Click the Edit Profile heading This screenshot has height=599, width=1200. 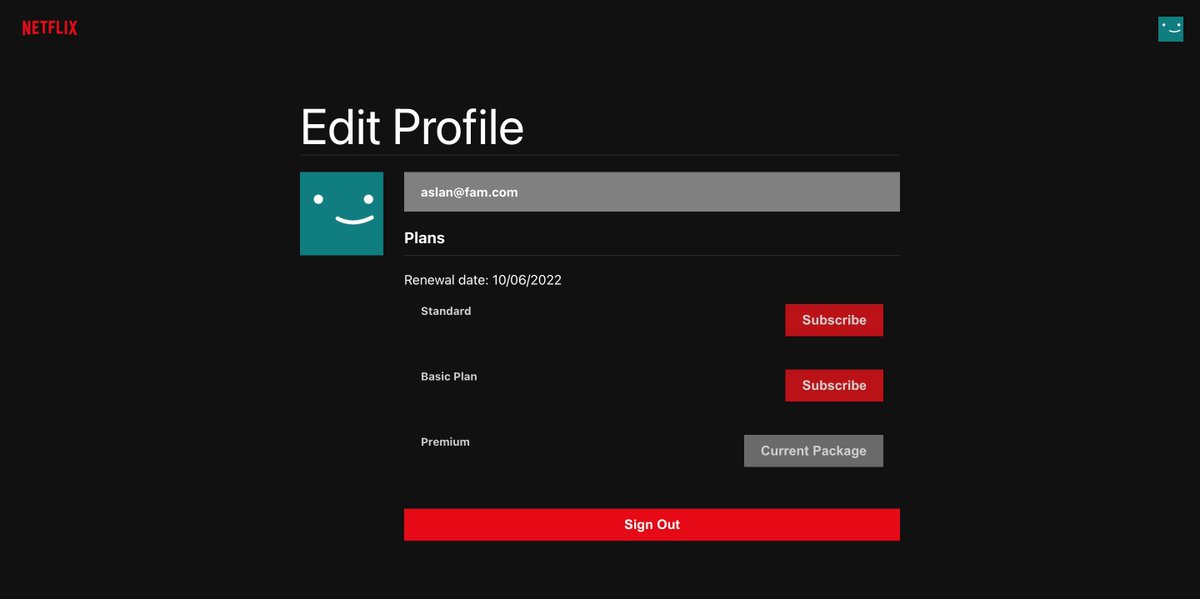412,127
